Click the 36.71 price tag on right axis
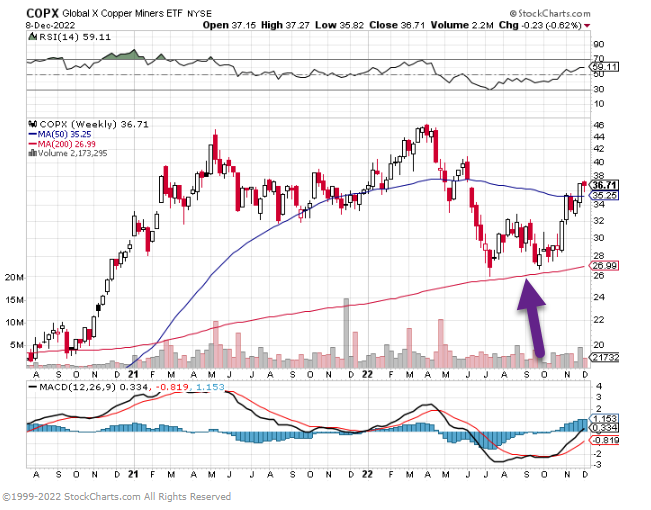The image size is (651, 510). tap(604, 185)
